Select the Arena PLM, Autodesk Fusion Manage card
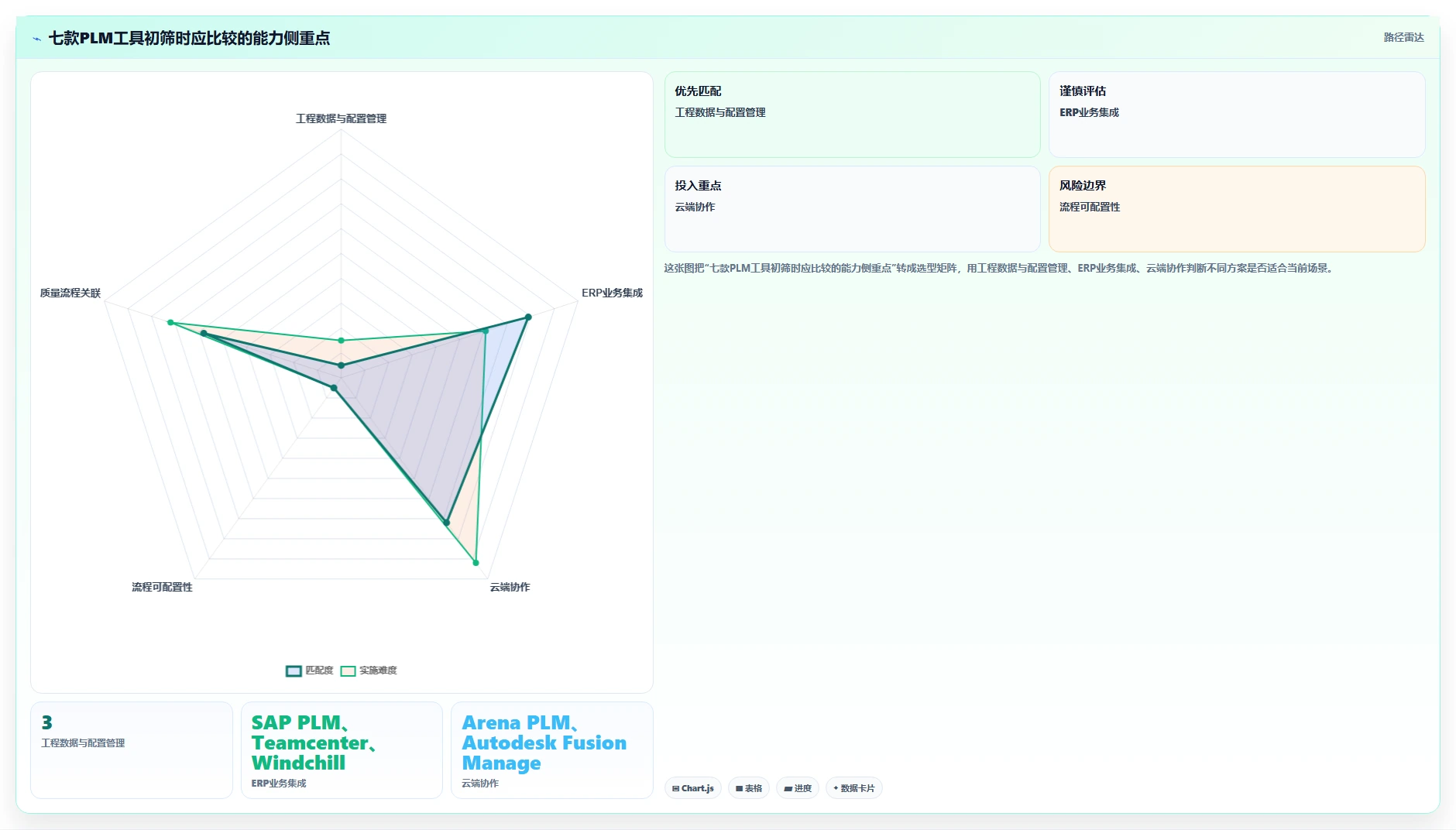The width and height of the screenshot is (1456, 830). click(x=552, y=750)
